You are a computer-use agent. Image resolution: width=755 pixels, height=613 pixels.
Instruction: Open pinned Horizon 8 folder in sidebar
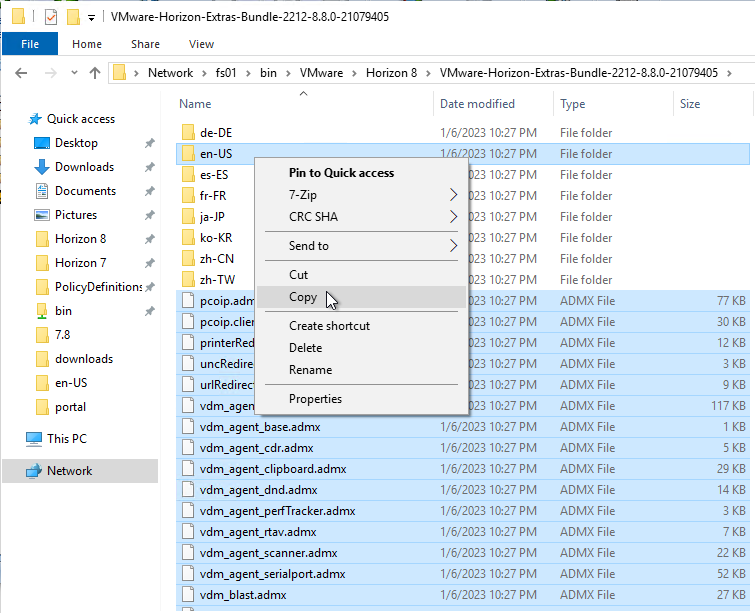[80, 239]
